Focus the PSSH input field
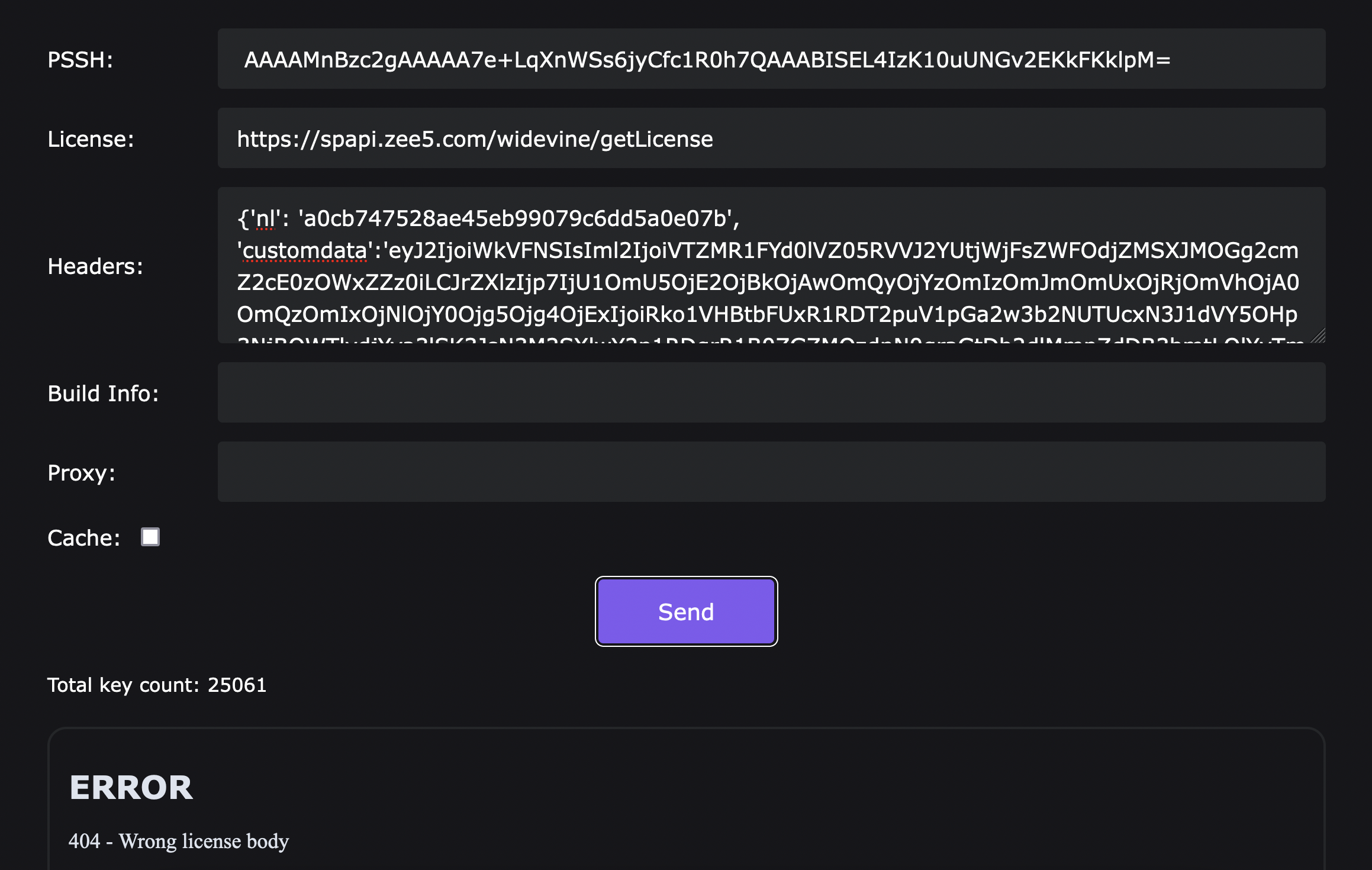This screenshot has width=1372, height=870. tap(771, 59)
